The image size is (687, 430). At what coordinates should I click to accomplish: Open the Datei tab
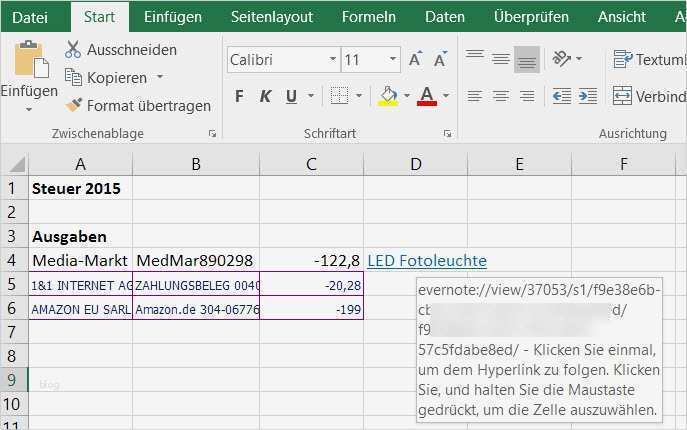click(x=30, y=17)
